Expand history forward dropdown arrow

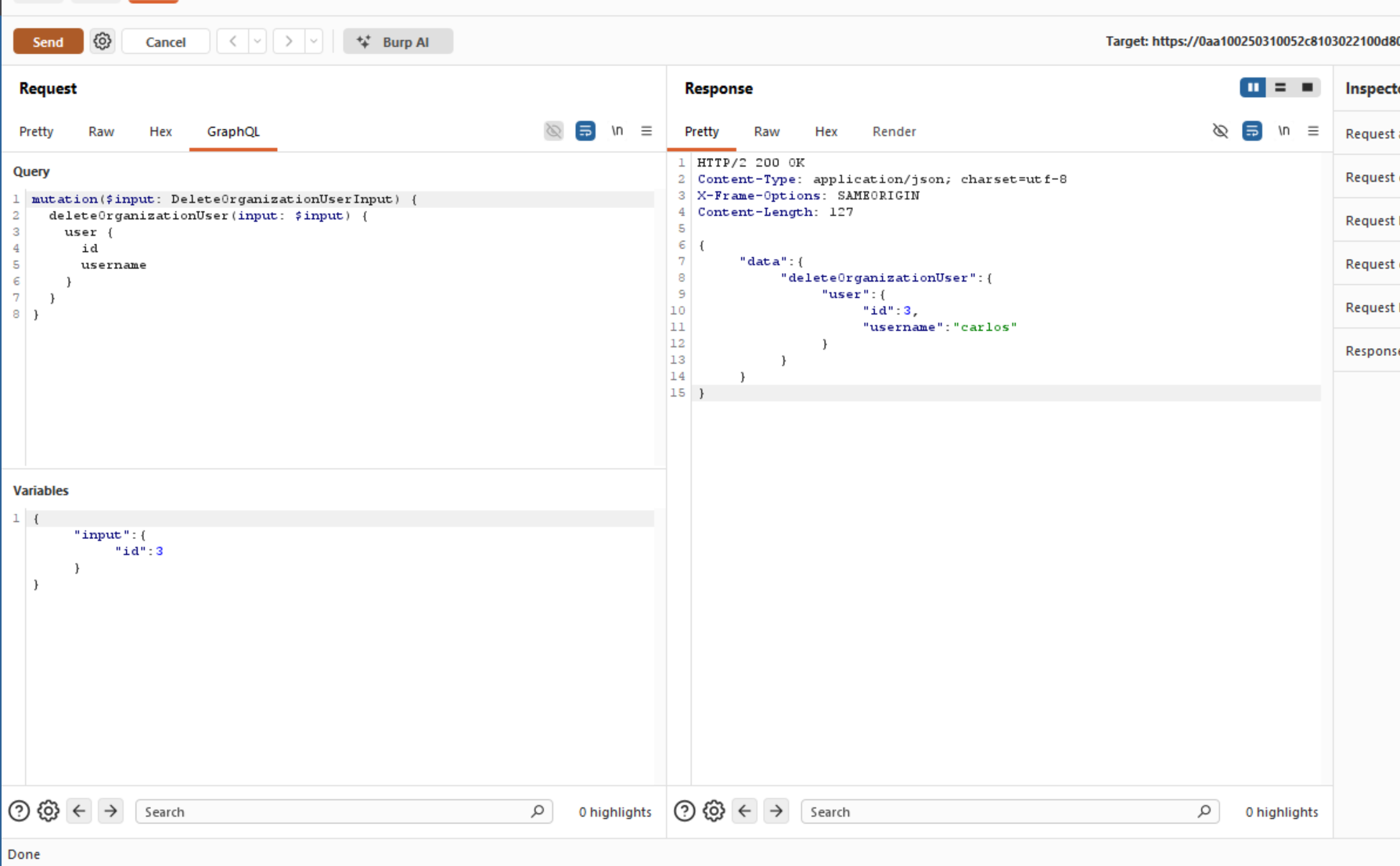click(x=314, y=41)
